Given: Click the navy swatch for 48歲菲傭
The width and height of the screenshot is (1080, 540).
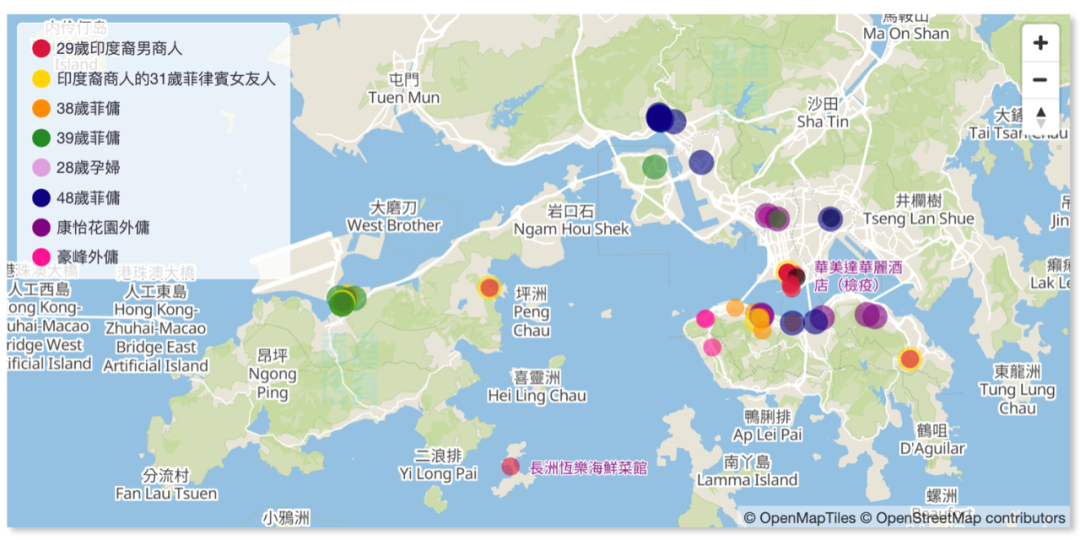Looking at the screenshot, I should (41, 198).
